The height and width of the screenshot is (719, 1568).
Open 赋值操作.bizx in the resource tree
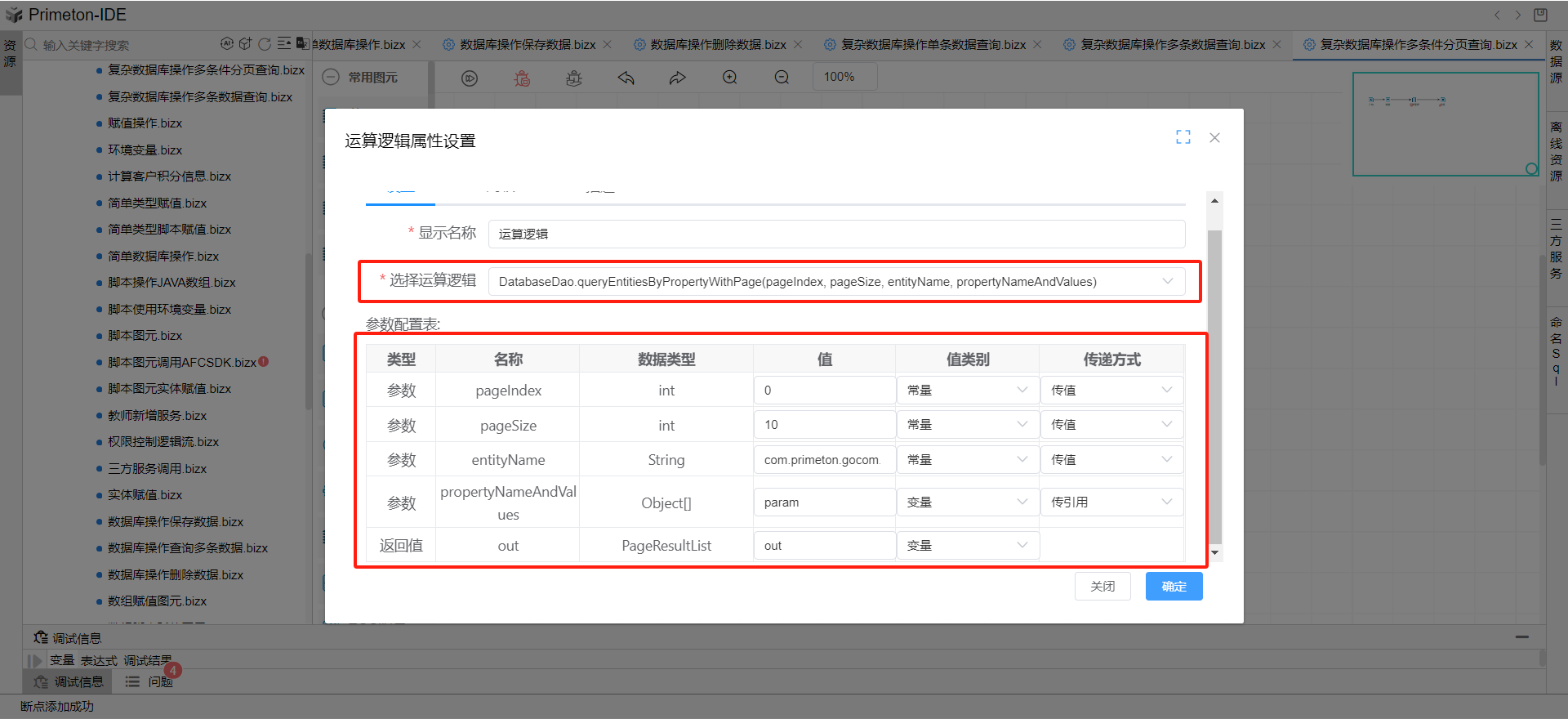[x=145, y=123]
